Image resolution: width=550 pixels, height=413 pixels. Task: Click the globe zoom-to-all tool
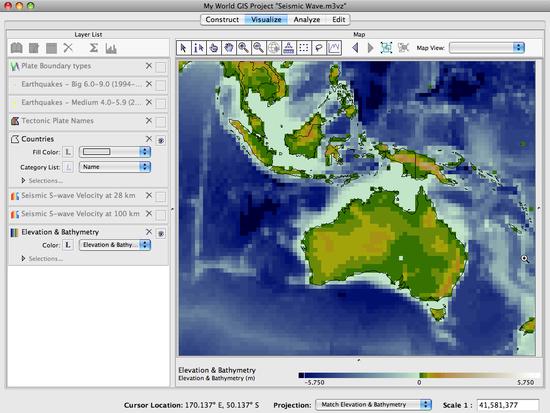click(x=274, y=48)
